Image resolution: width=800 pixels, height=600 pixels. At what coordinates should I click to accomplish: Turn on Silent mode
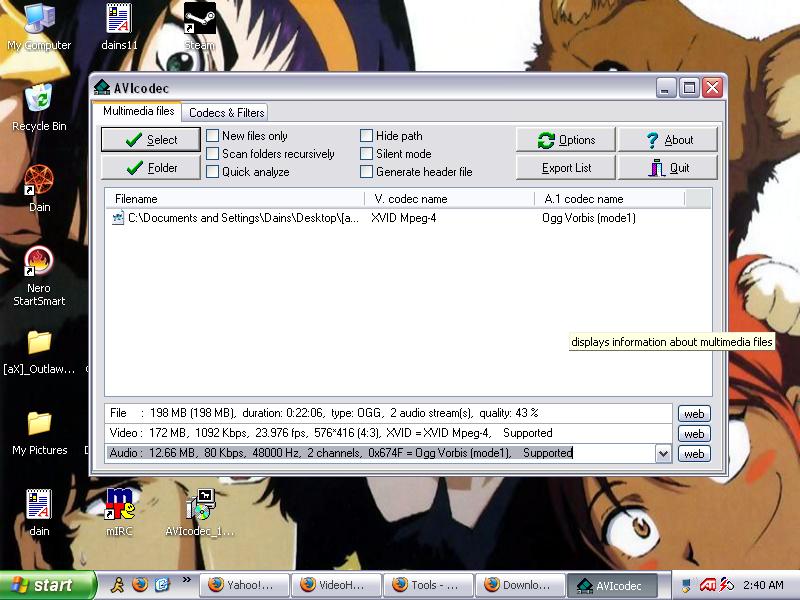pyautogui.click(x=366, y=154)
